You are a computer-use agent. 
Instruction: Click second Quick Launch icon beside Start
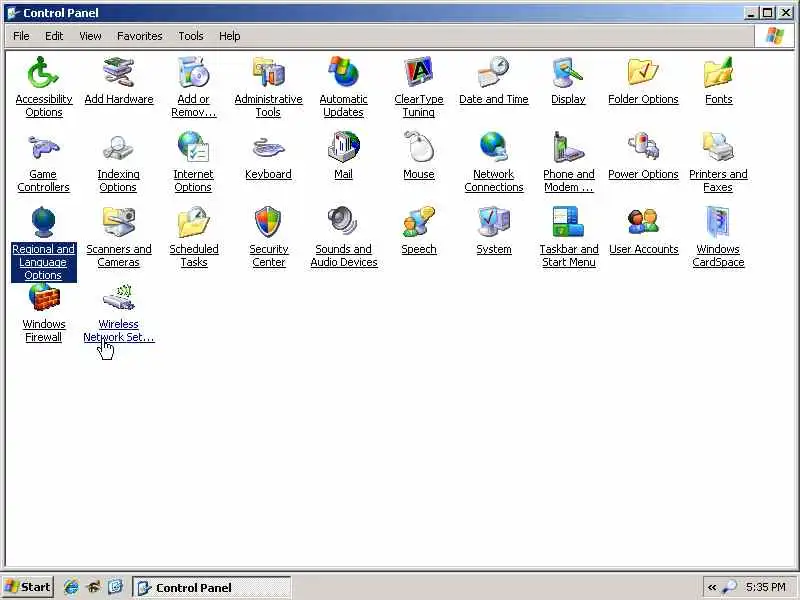click(93, 587)
